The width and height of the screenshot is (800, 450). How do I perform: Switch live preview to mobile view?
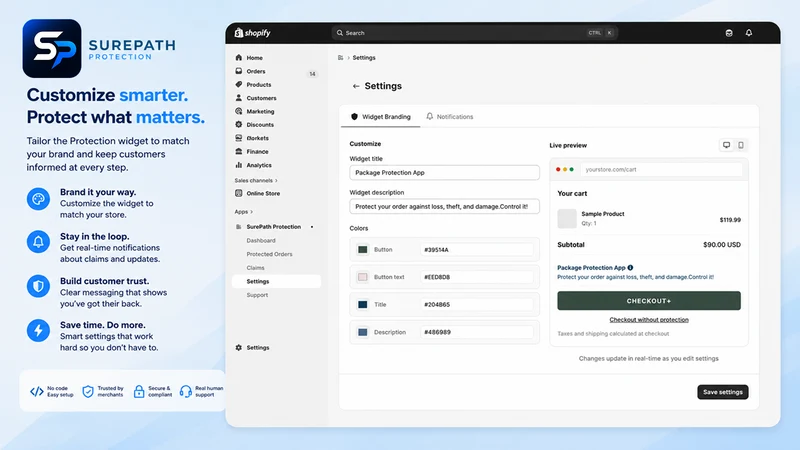click(741, 145)
